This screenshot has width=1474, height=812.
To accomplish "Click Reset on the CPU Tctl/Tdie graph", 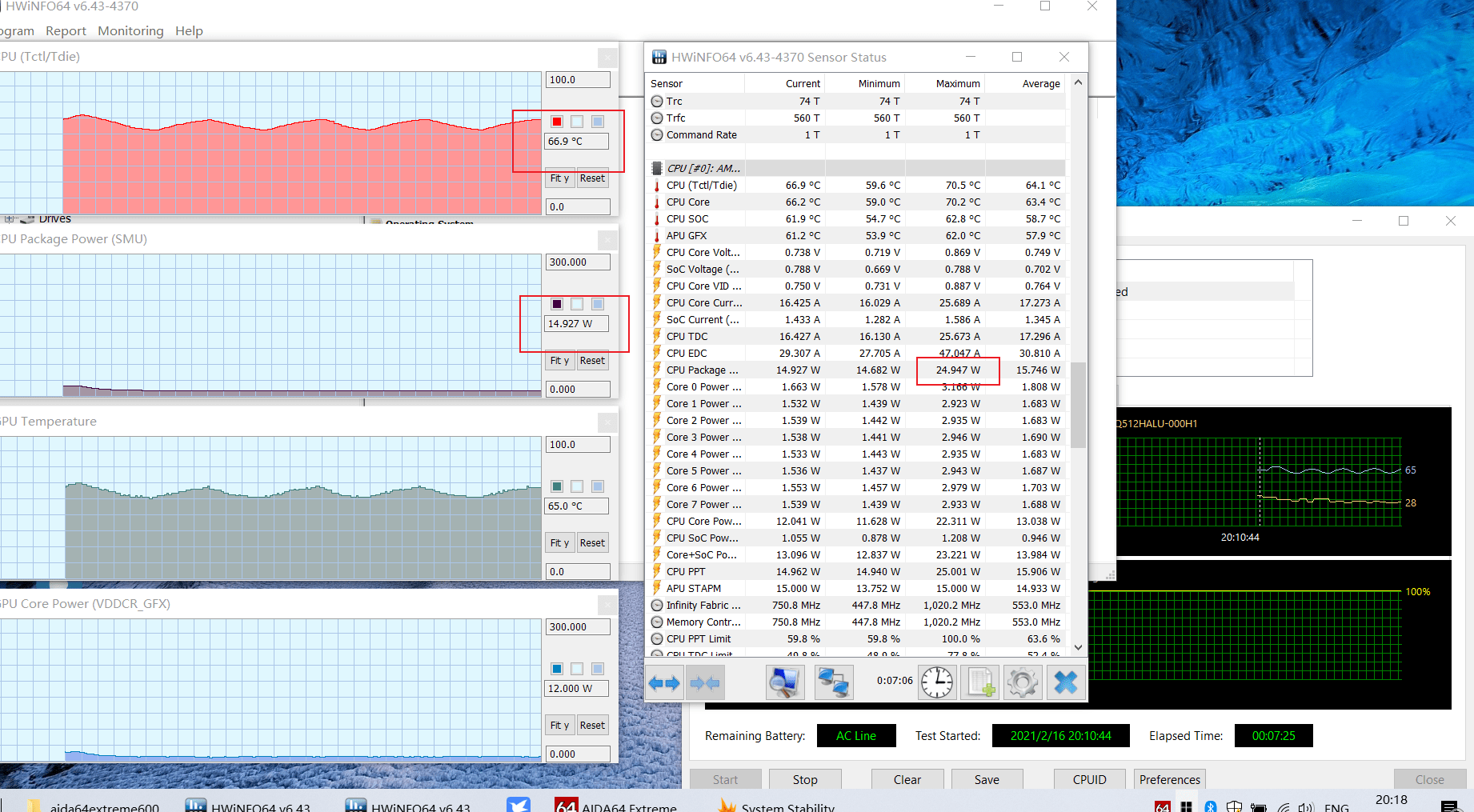I will coord(592,178).
